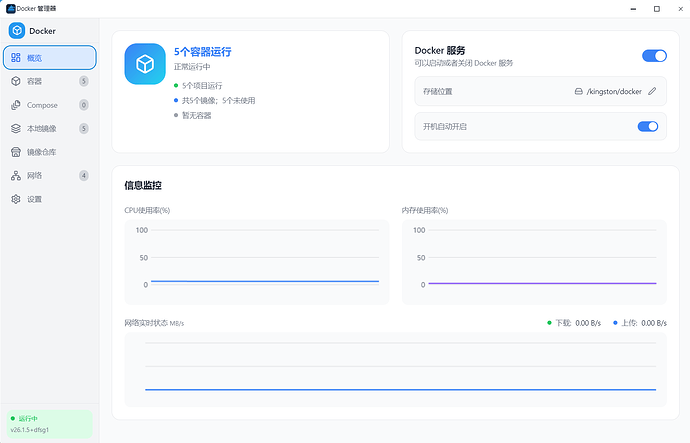The image size is (690, 443).
Task: Open the 镜像仓库 menu item
Action: click(x=50, y=152)
